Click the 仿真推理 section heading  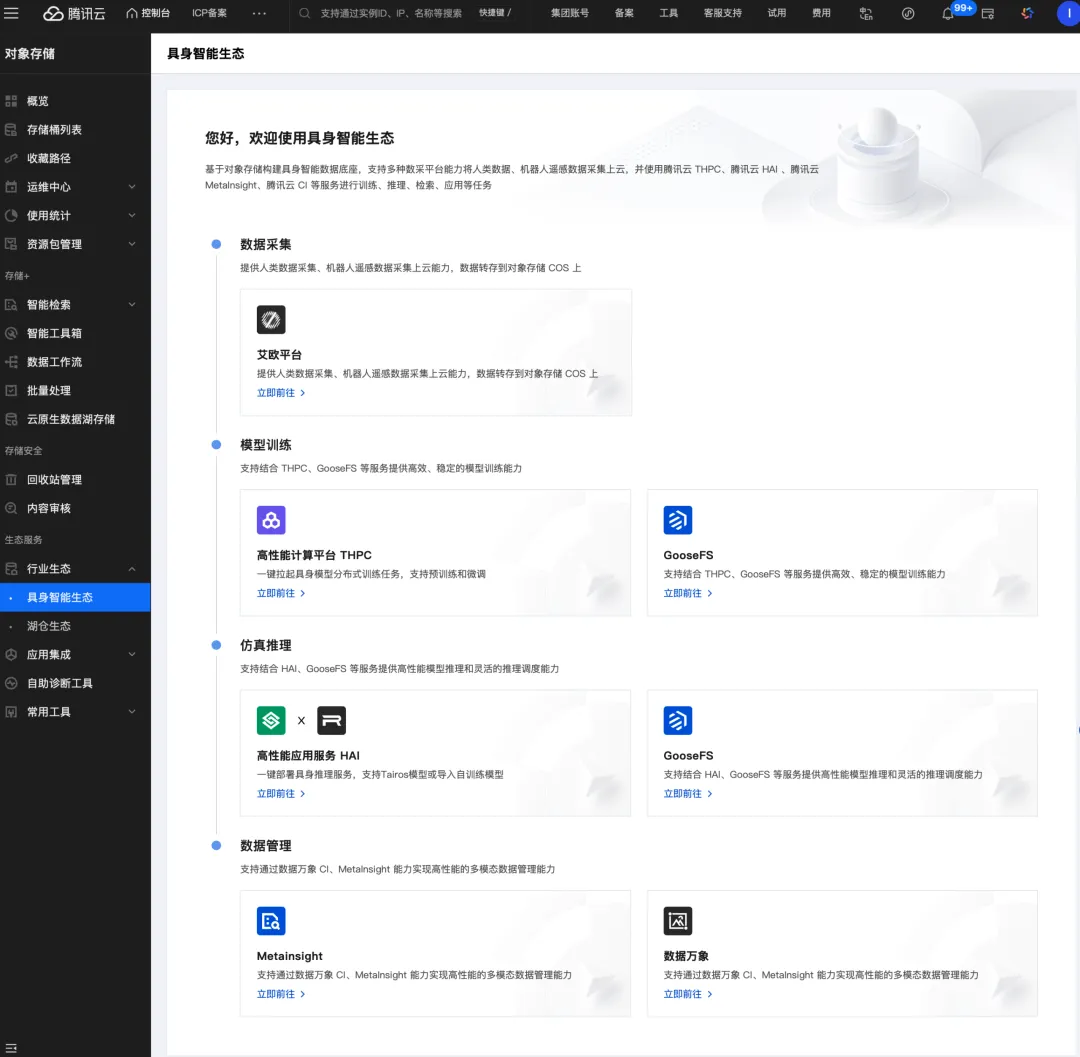coord(266,645)
